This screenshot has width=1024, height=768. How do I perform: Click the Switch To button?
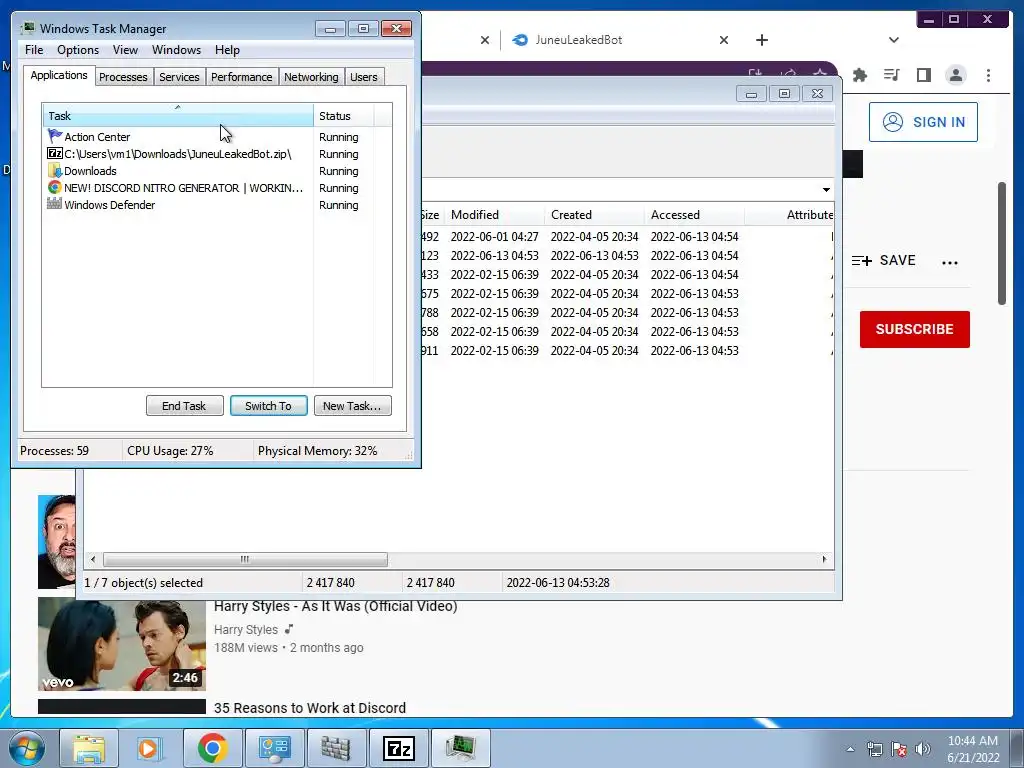pos(268,406)
